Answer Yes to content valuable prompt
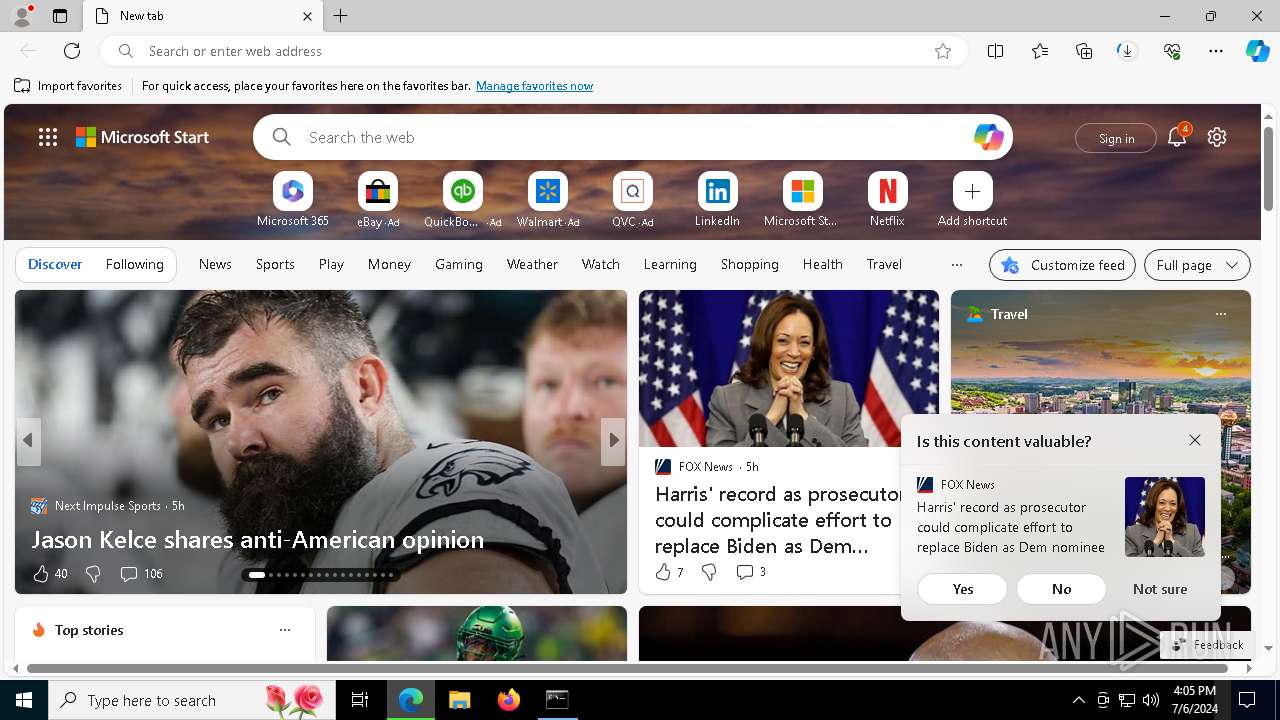 [962, 589]
